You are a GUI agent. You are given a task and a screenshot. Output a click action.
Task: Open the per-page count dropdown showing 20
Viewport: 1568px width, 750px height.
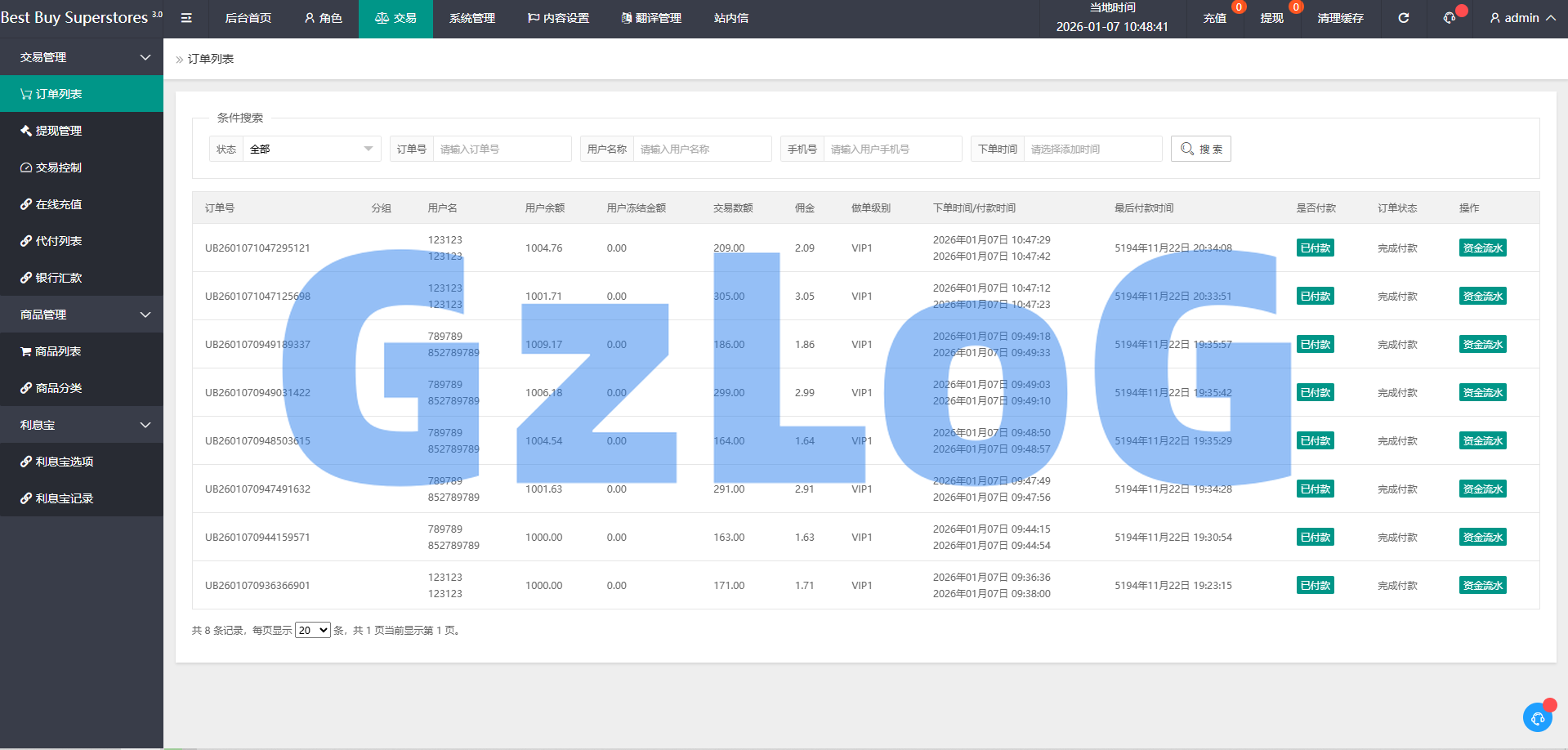tap(312, 630)
